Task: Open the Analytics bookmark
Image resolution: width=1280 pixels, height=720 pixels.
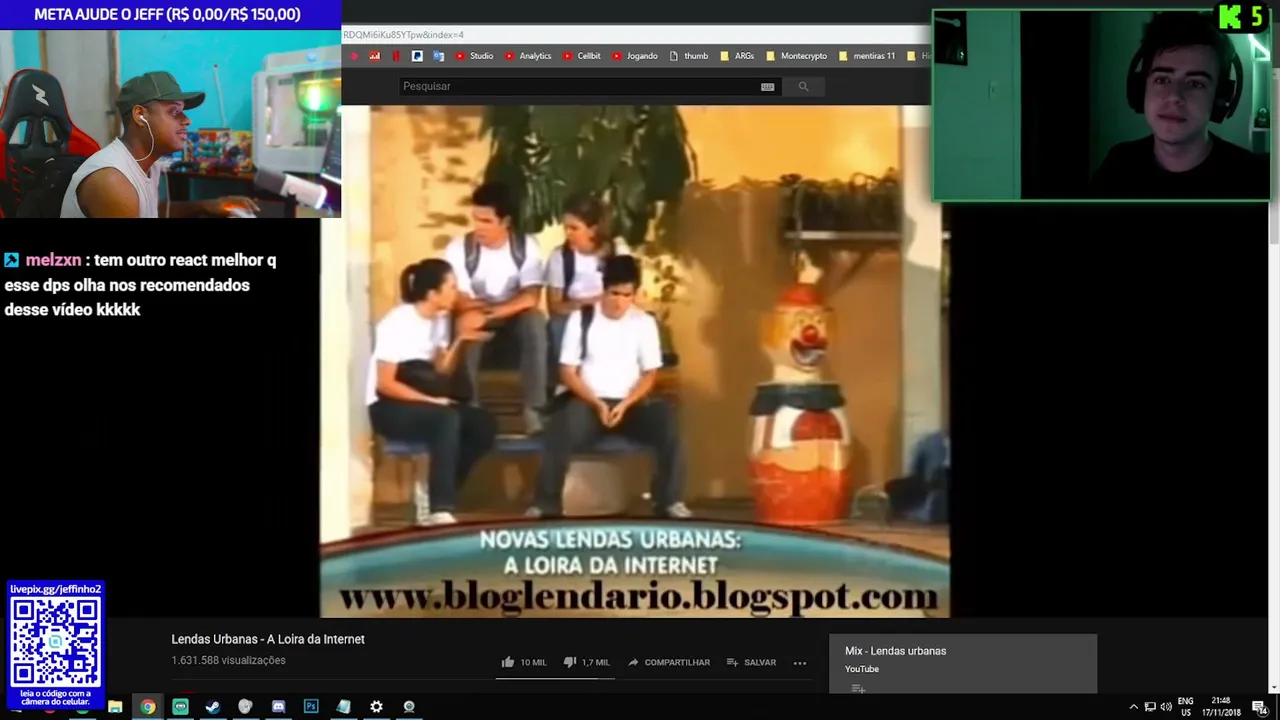Action: (528, 56)
